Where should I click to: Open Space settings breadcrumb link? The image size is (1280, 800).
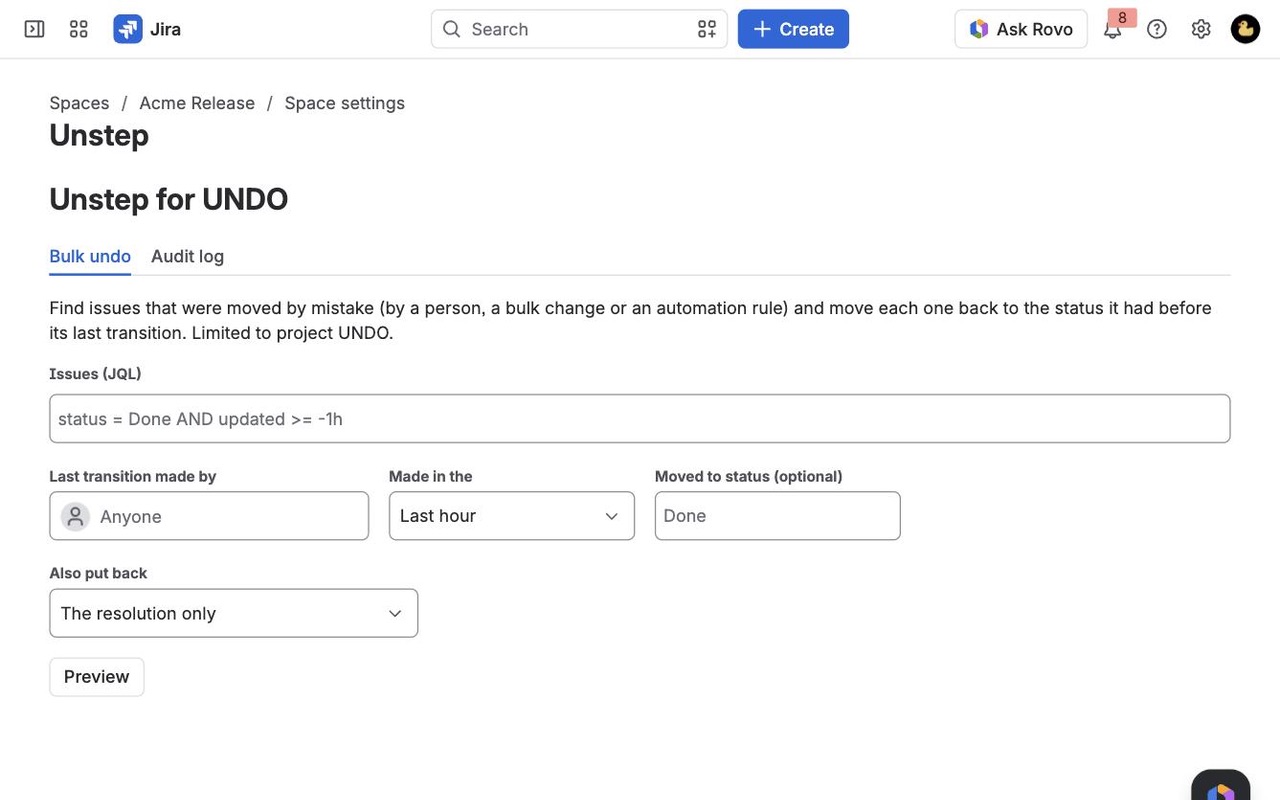click(345, 103)
